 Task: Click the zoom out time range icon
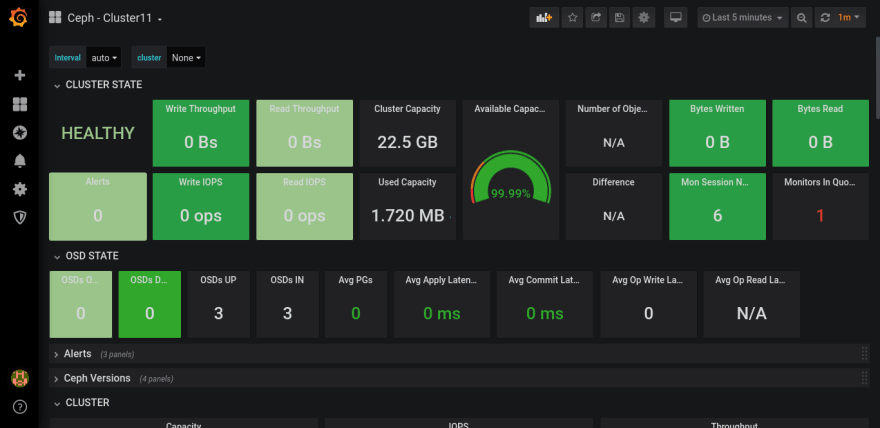pyautogui.click(x=802, y=17)
